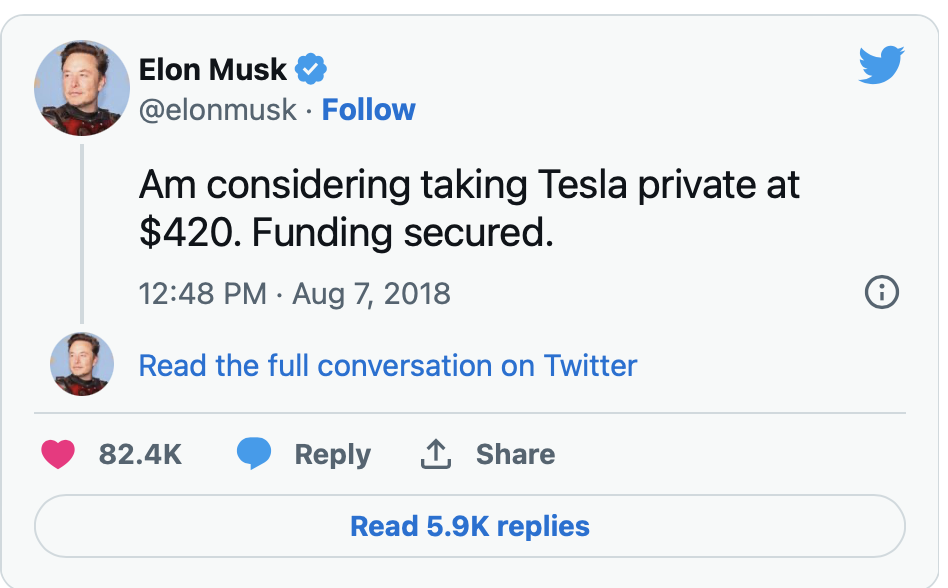Image resolution: width=948 pixels, height=588 pixels.
Task: Click the Share text label
Action: click(x=515, y=454)
